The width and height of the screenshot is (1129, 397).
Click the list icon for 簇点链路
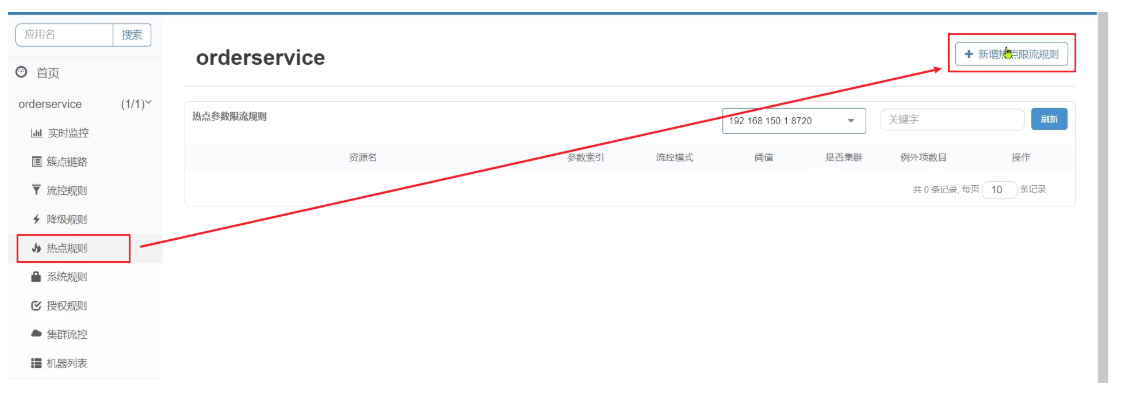(36, 162)
